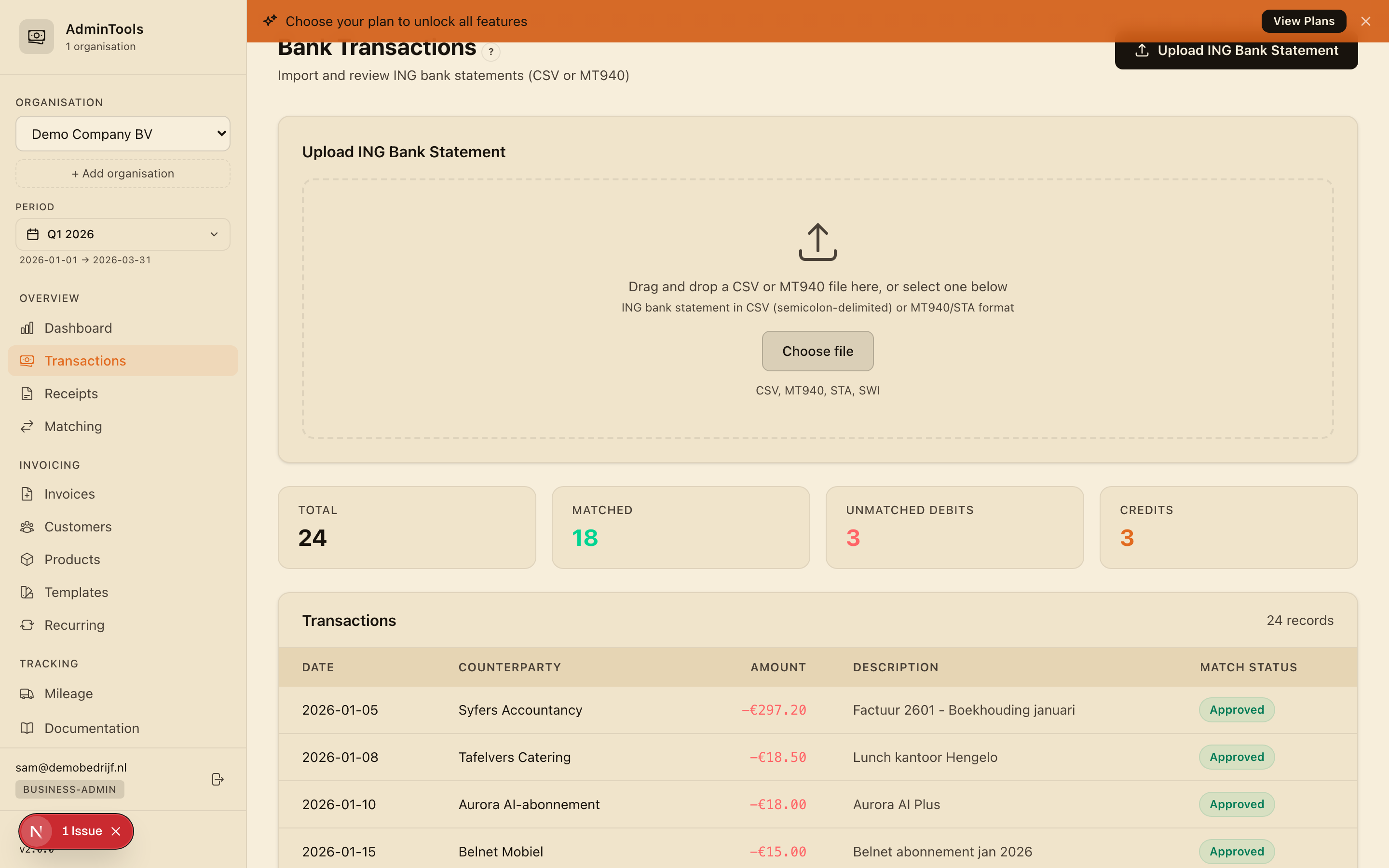Go to Dashboard page
Screen dimensions: 1389x868
coord(123,328)
